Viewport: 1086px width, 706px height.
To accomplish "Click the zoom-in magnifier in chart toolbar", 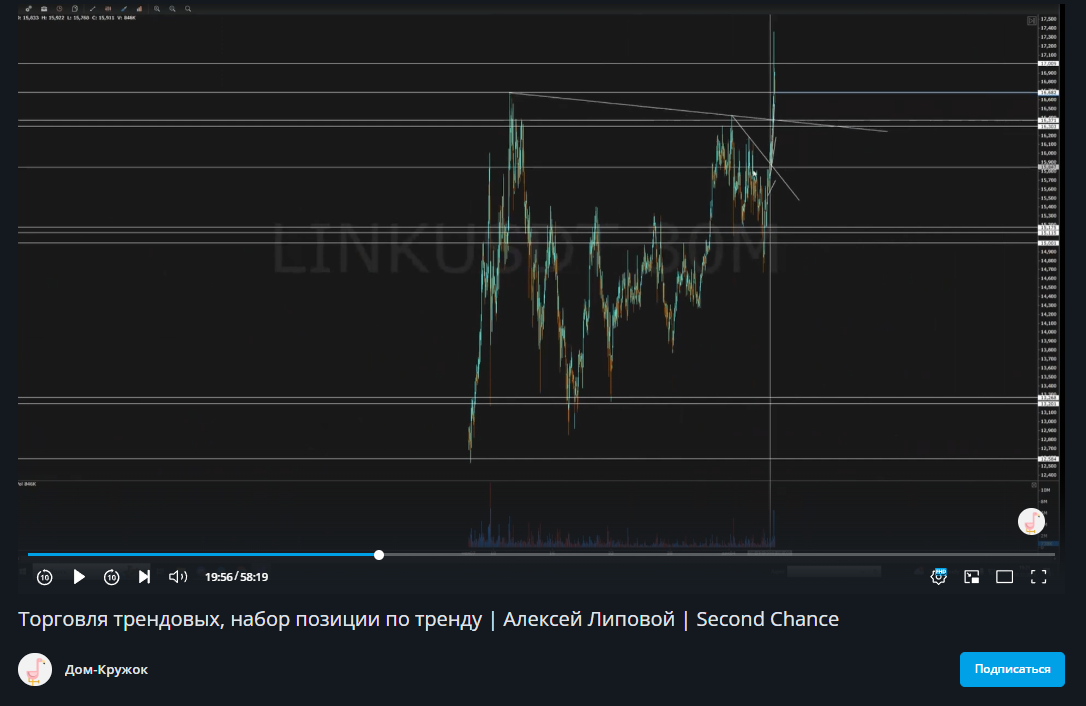I will pyautogui.click(x=157, y=8).
